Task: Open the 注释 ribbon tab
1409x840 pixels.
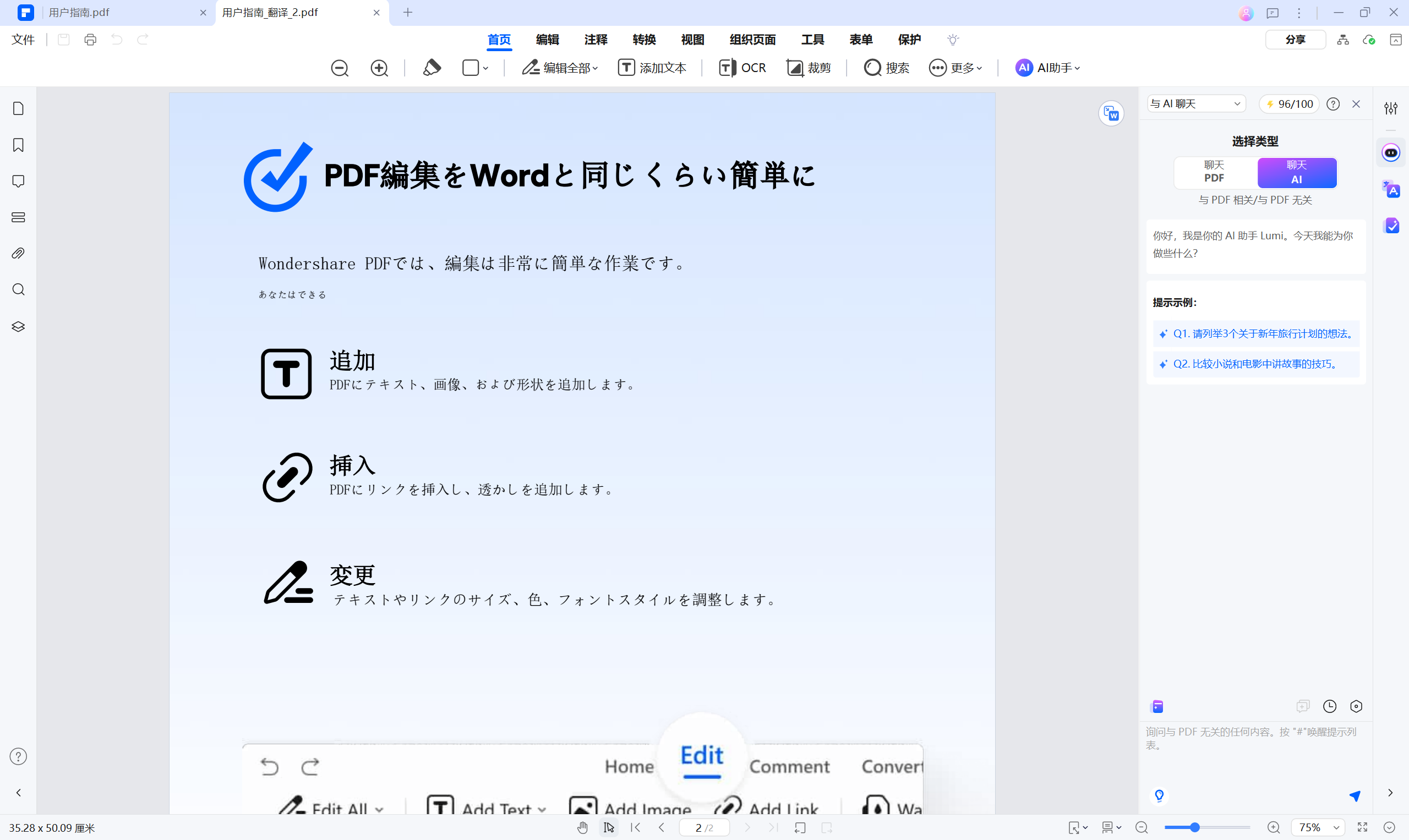Action: click(x=596, y=40)
